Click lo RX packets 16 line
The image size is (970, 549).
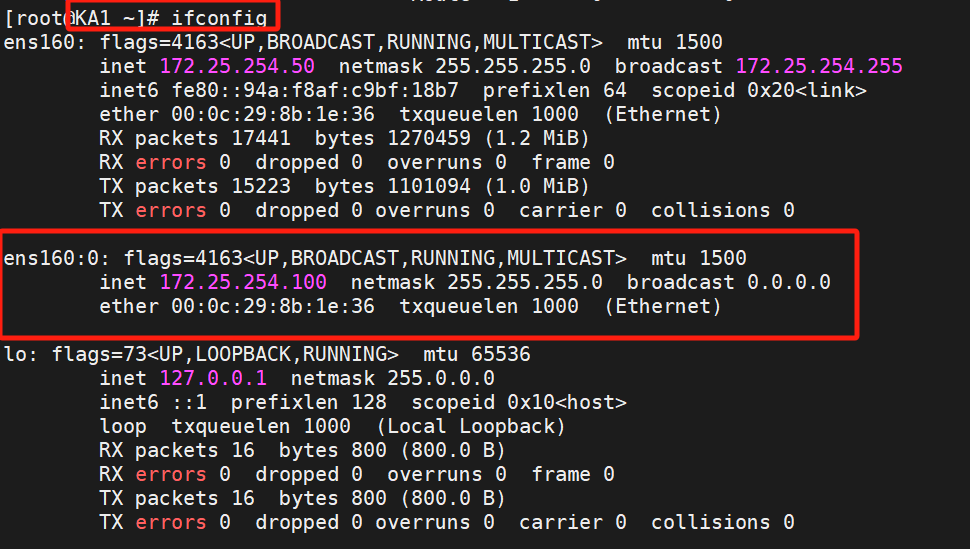click(x=303, y=451)
